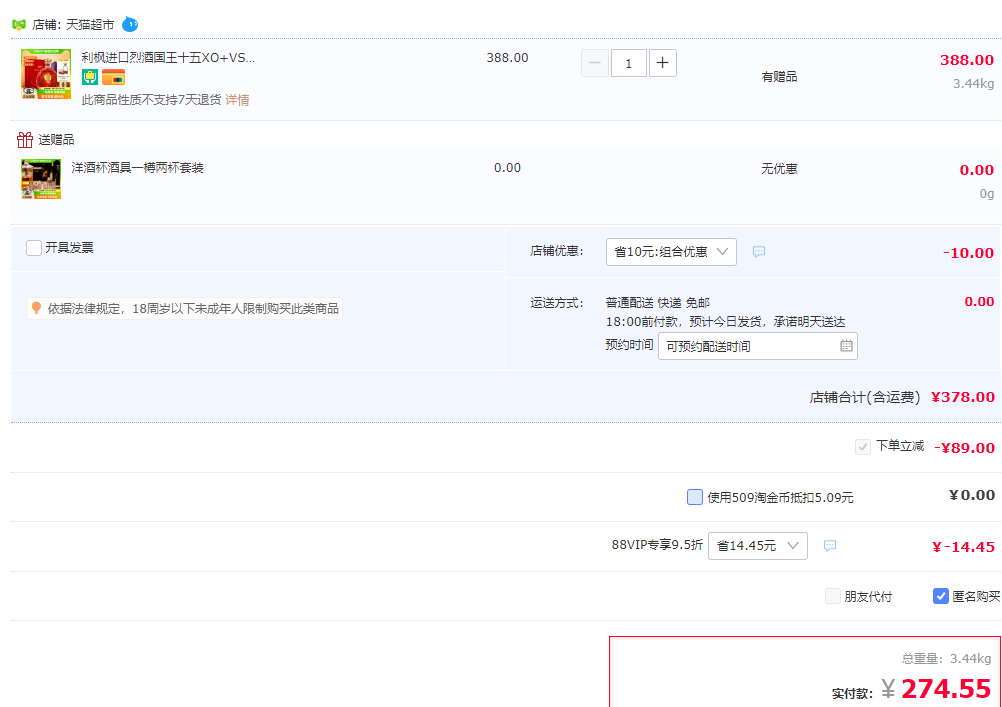Click the Tmall cat icon beside 店铺
This screenshot has height=707, width=1002.
point(19,25)
